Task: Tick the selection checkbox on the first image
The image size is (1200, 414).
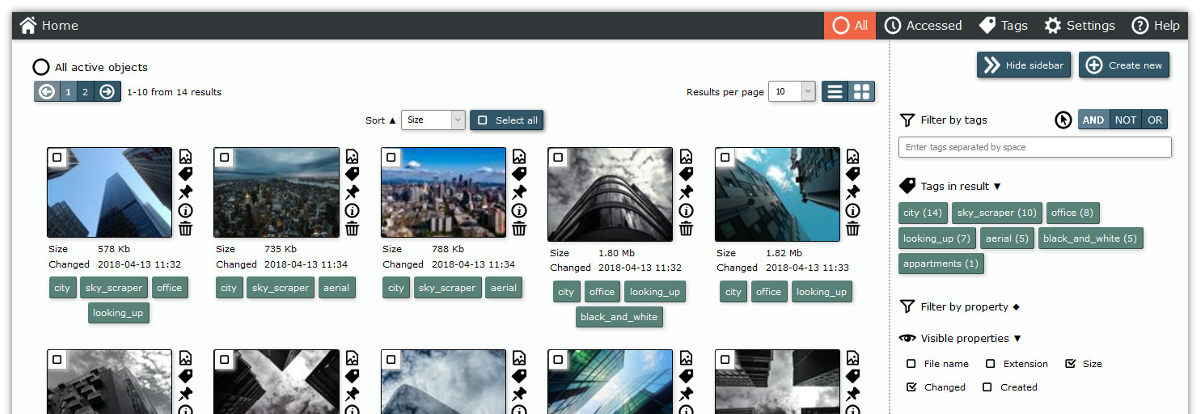Action: point(57,157)
